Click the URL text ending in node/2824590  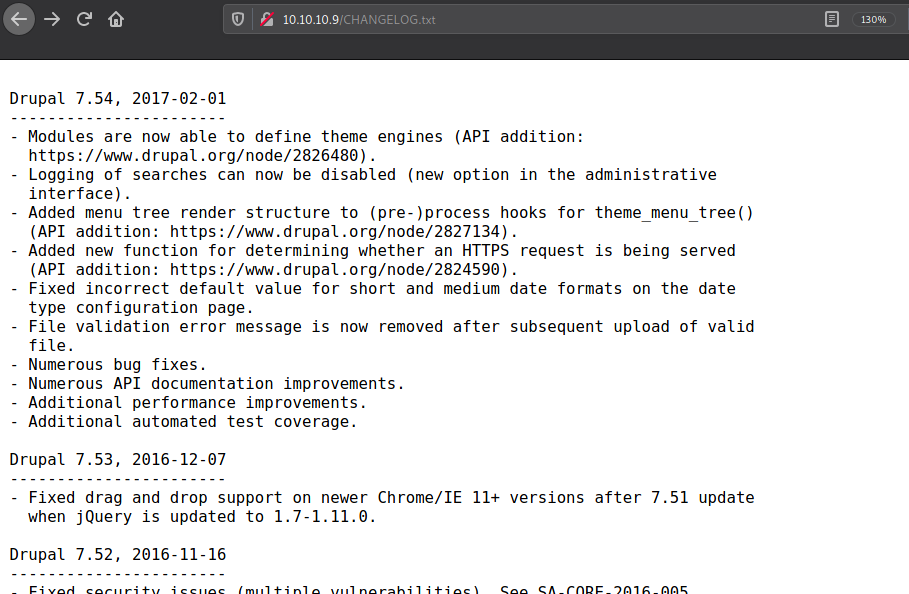point(334,269)
